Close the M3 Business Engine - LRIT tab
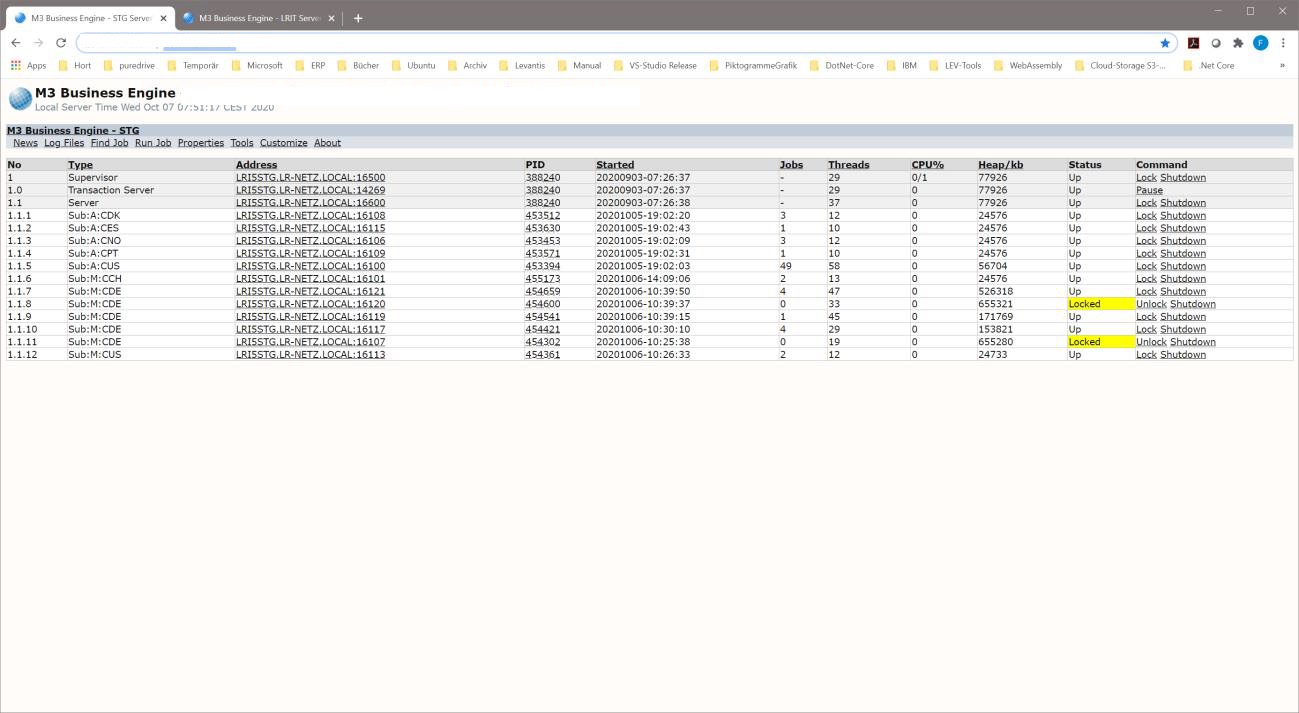The image size is (1299, 713). [332, 18]
